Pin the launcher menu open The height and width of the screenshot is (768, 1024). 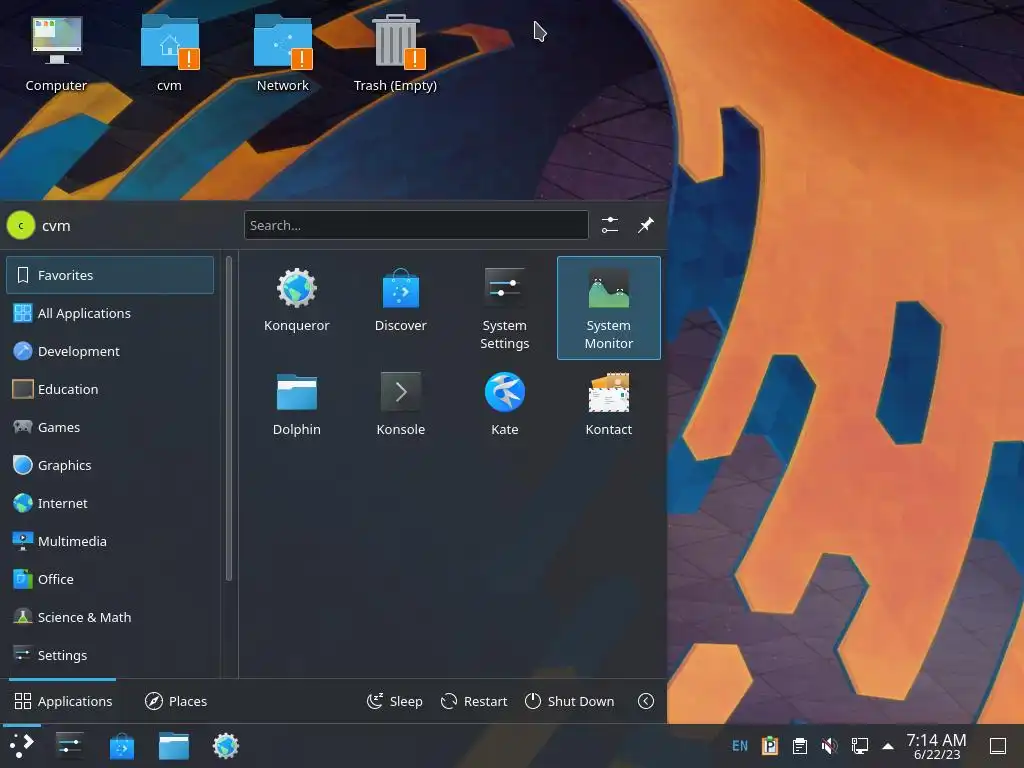point(645,225)
